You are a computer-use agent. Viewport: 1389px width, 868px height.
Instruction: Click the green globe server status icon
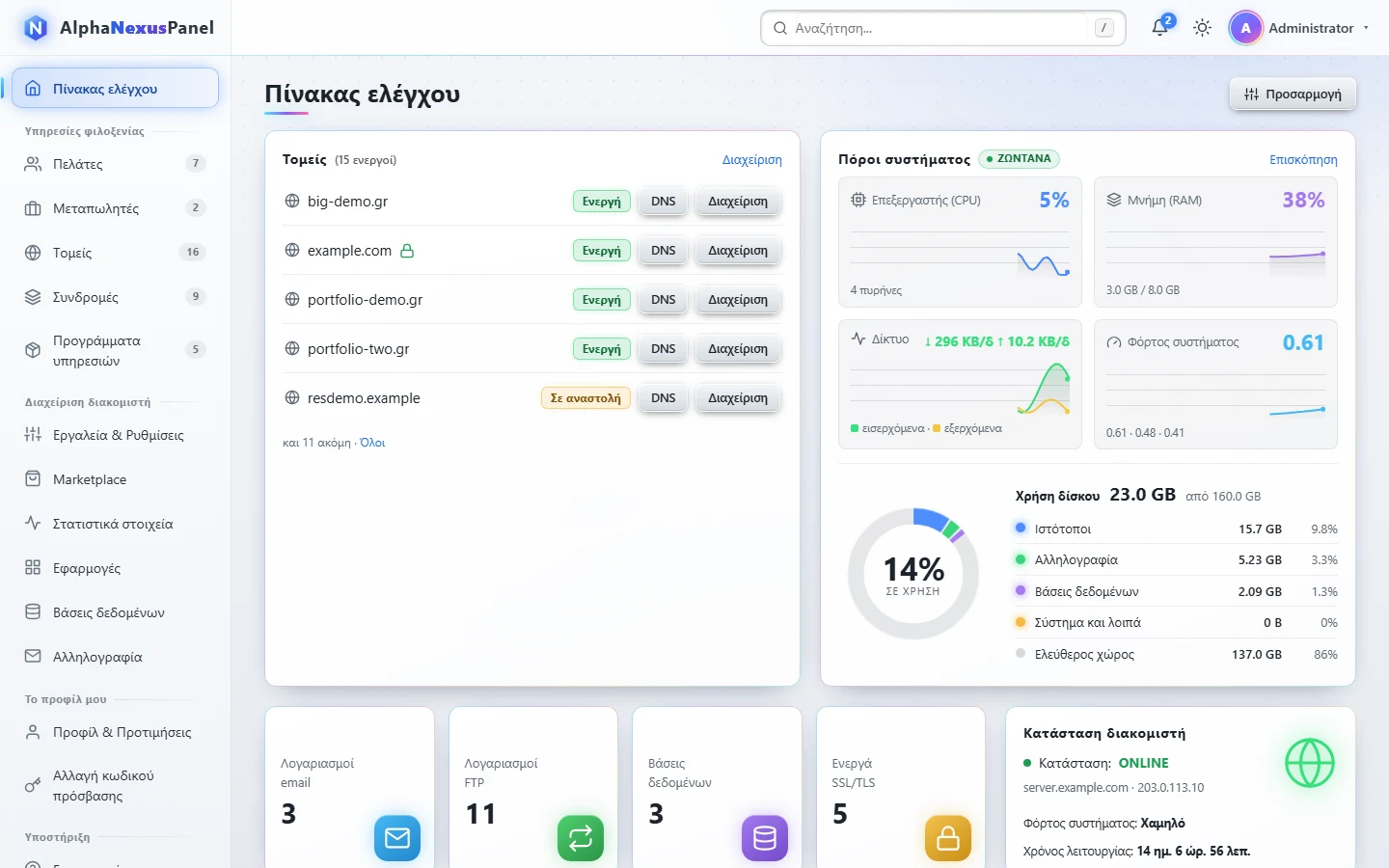pyautogui.click(x=1310, y=763)
